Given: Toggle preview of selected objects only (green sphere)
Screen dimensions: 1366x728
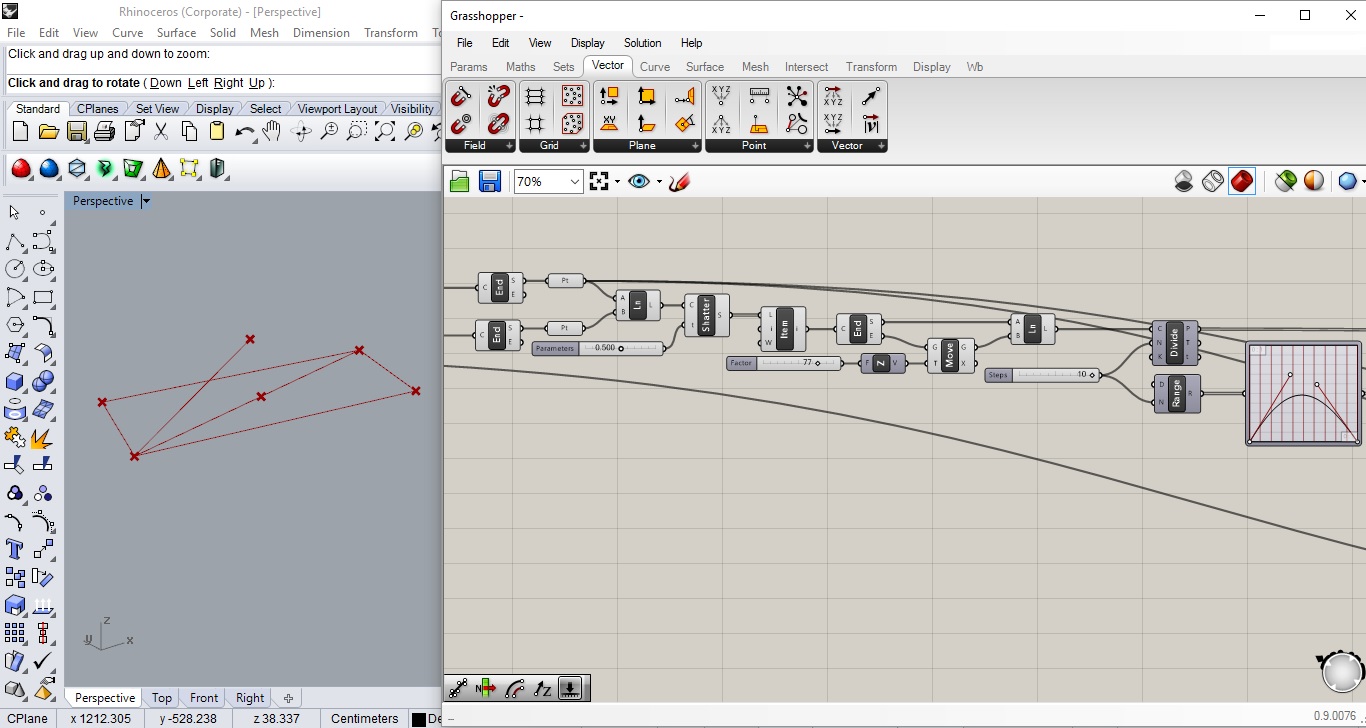Looking at the screenshot, I should (x=1286, y=181).
